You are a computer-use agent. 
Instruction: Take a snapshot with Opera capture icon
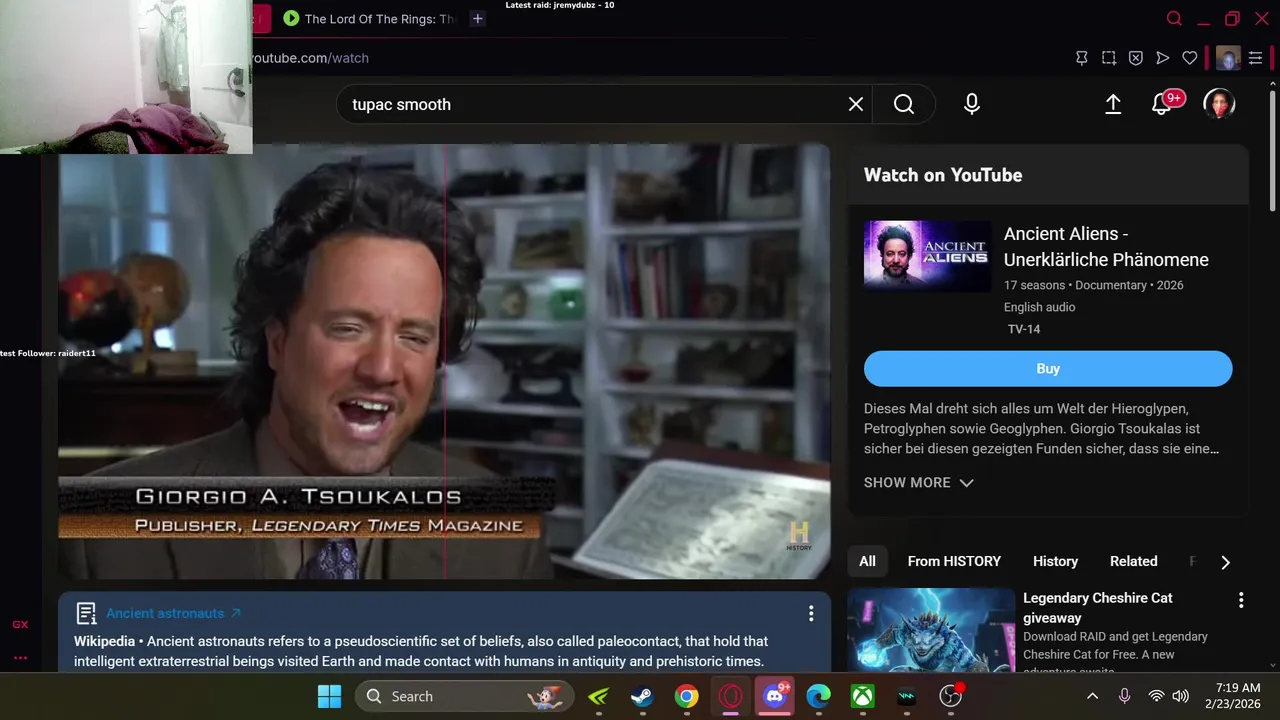point(1108,58)
